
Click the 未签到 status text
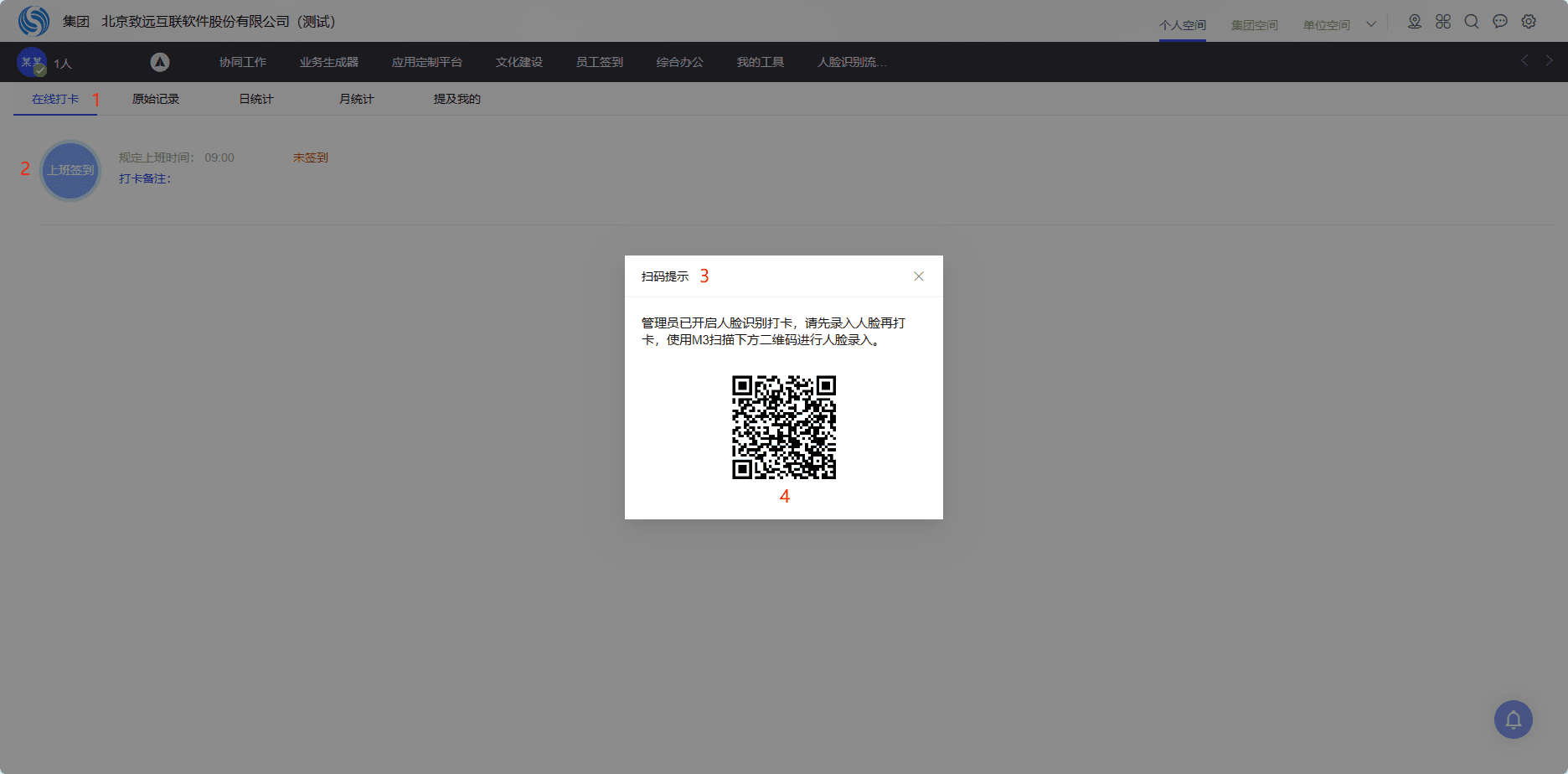click(311, 157)
